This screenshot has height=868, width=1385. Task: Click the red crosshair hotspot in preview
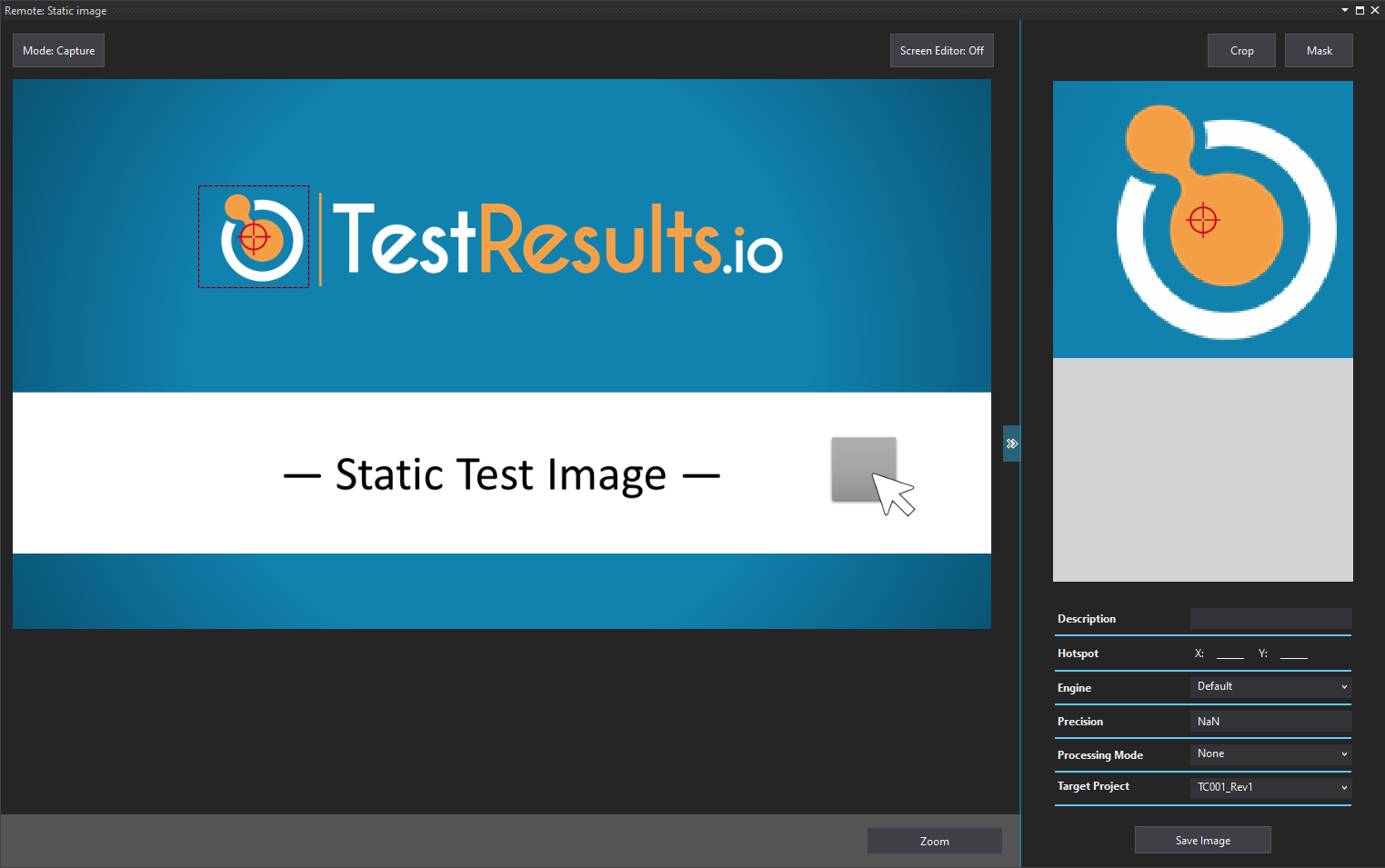coord(1202,220)
